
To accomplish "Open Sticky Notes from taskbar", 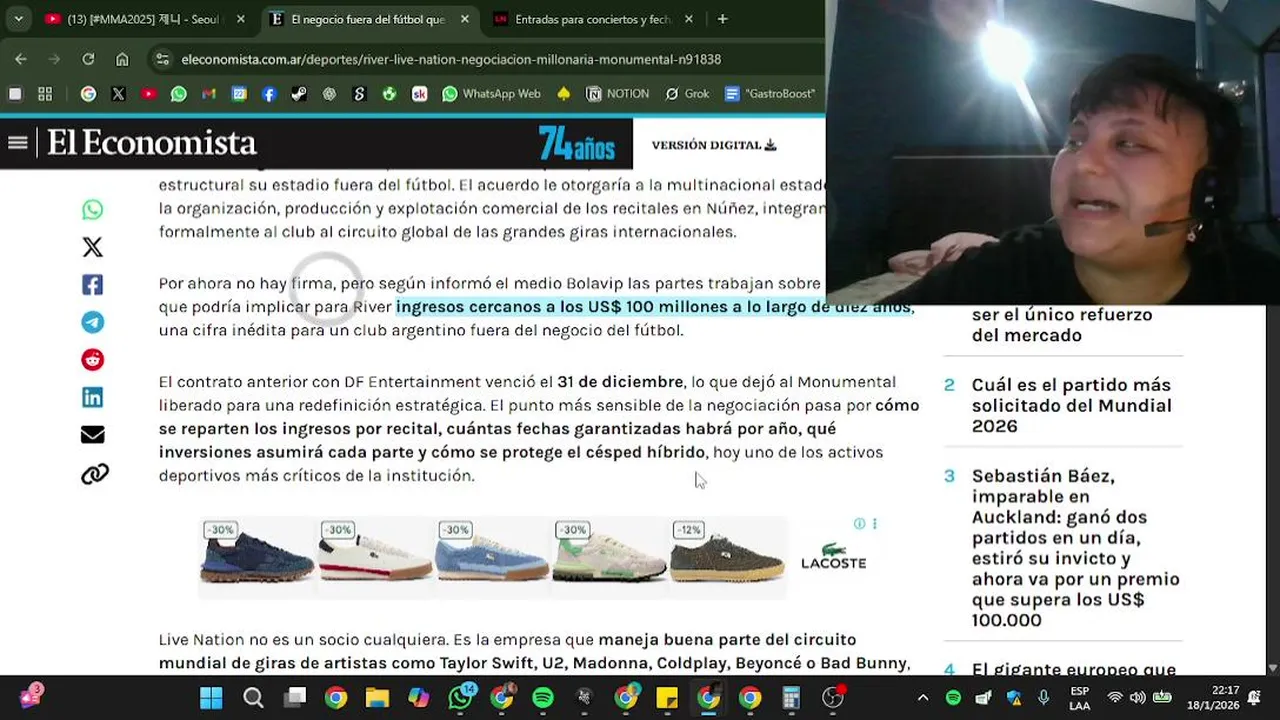I will 667,698.
